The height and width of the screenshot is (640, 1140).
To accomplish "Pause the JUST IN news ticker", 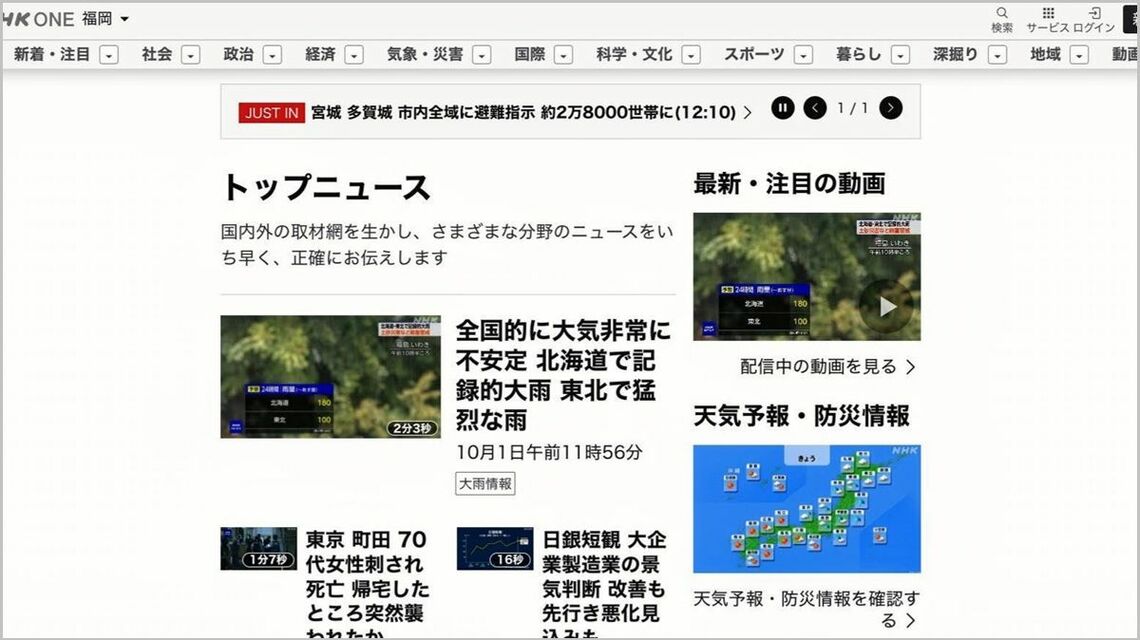I will pyautogui.click(x=783, y=108).
